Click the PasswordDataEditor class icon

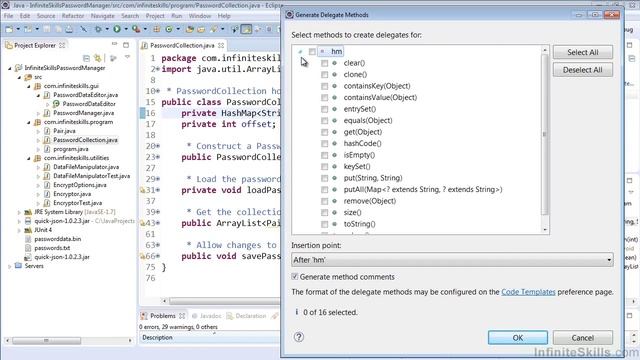tap(56, 104)
